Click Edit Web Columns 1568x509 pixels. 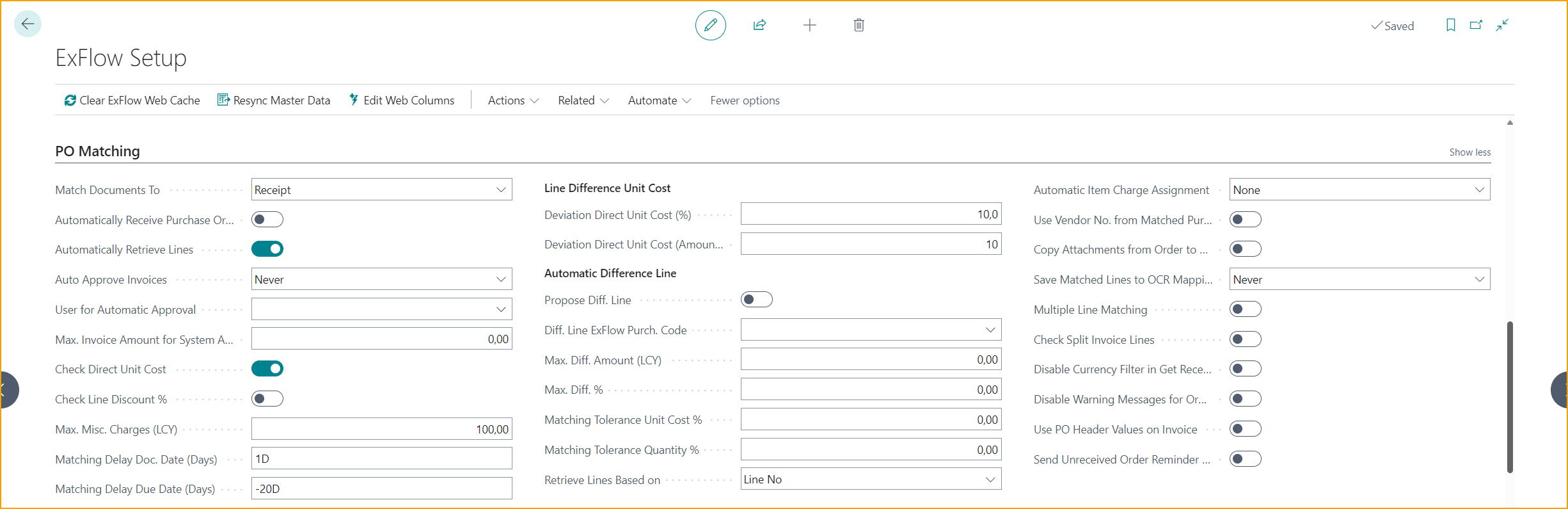[x=402, y=101]
